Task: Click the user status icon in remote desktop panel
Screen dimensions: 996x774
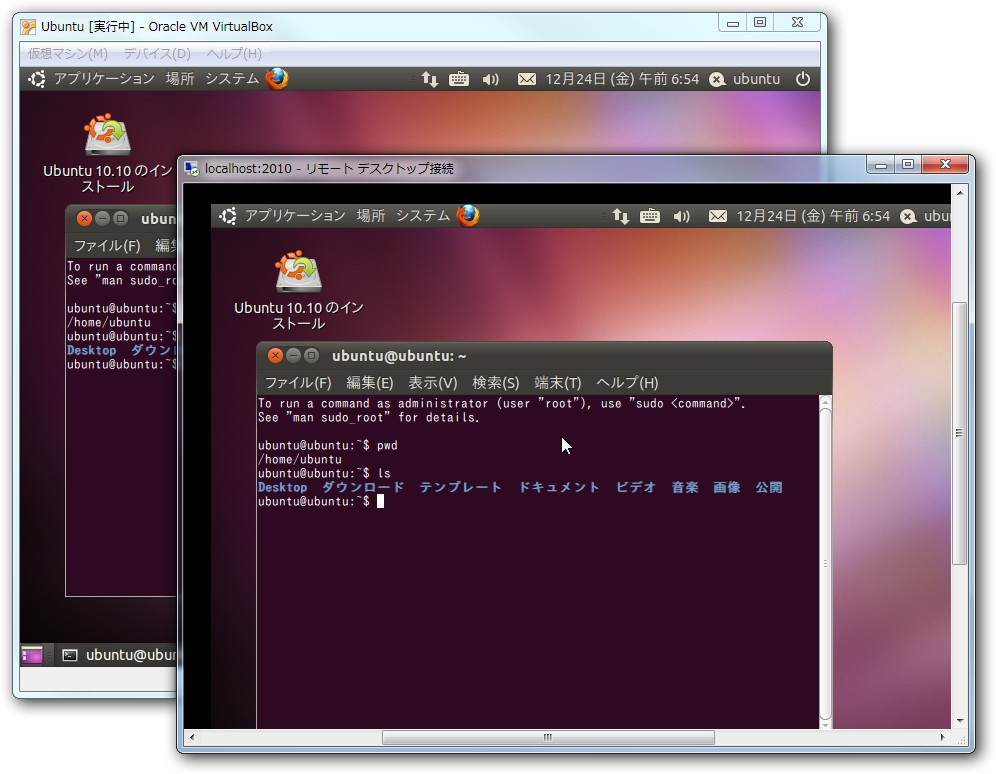Action: coord(908,217)
